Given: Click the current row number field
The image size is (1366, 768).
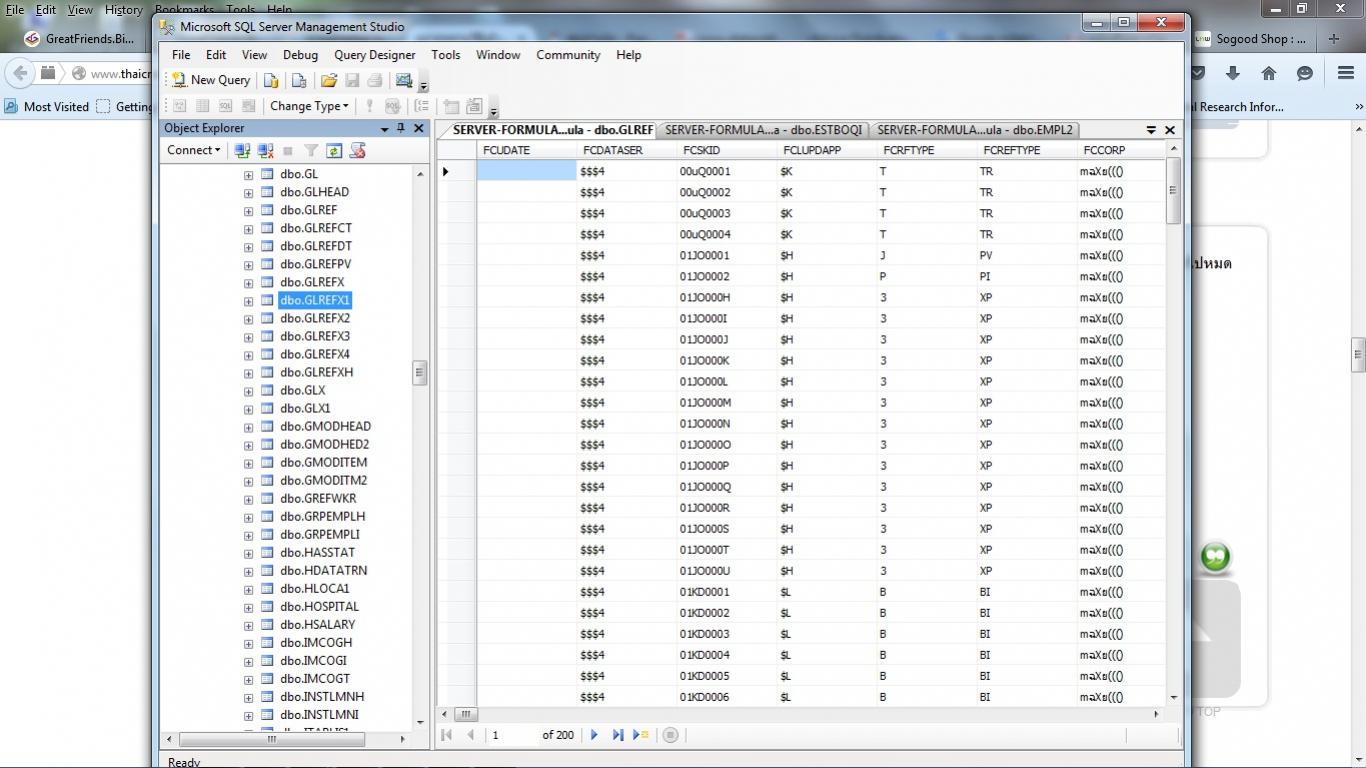Looking at the screenshot, I should [x=512, y=735].
